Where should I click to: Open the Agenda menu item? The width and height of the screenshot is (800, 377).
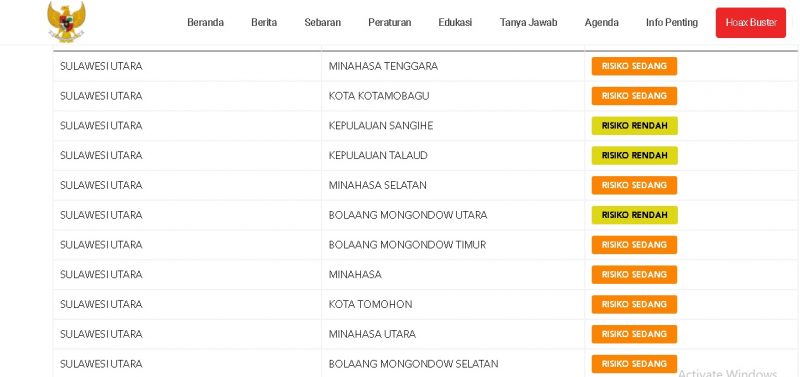tap(602, 22)
